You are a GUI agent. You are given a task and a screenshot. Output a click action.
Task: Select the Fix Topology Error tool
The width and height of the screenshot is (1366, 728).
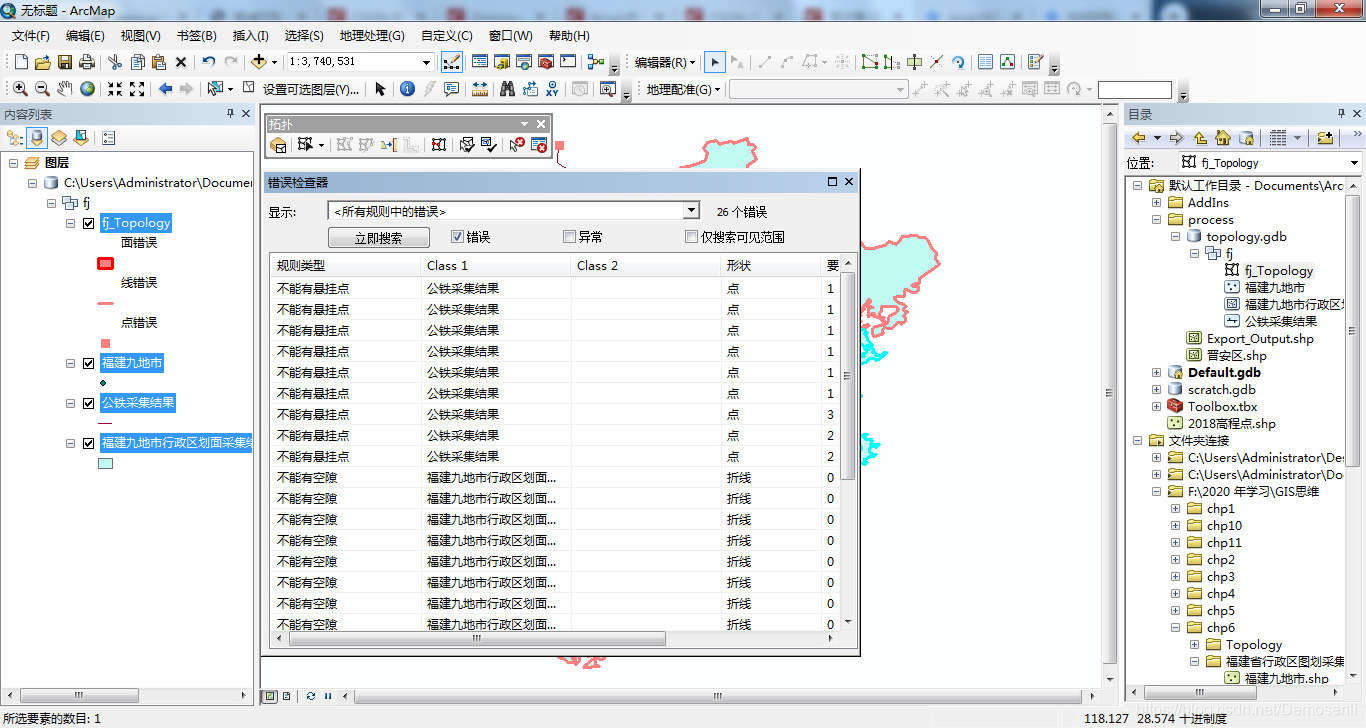(x=516, y=146)
